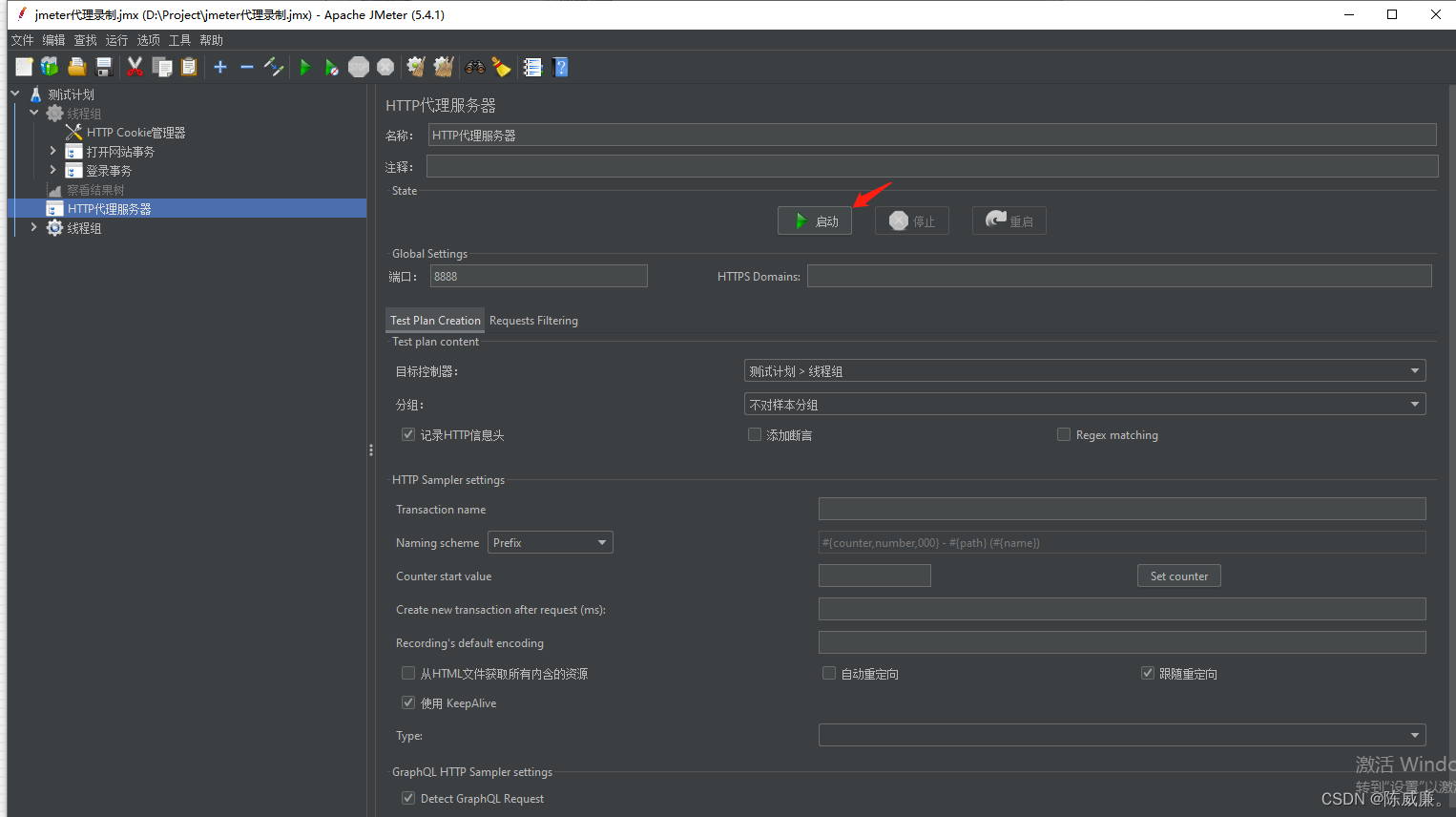Enable 从HTML文件获取所有内含的资源 checkbox
This screenshot has width=1456, height=817.
click(x=408, y=673)
